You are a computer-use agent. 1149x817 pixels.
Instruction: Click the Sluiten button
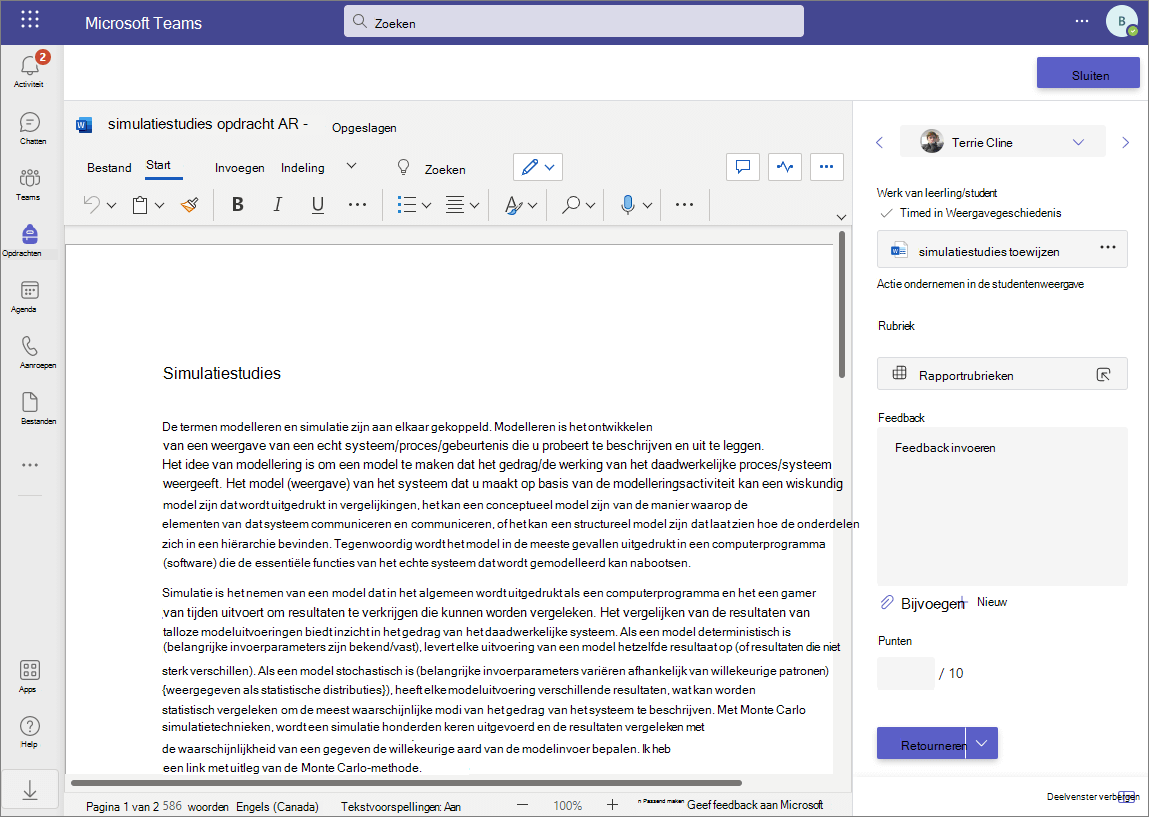(x=1088, y=73)
